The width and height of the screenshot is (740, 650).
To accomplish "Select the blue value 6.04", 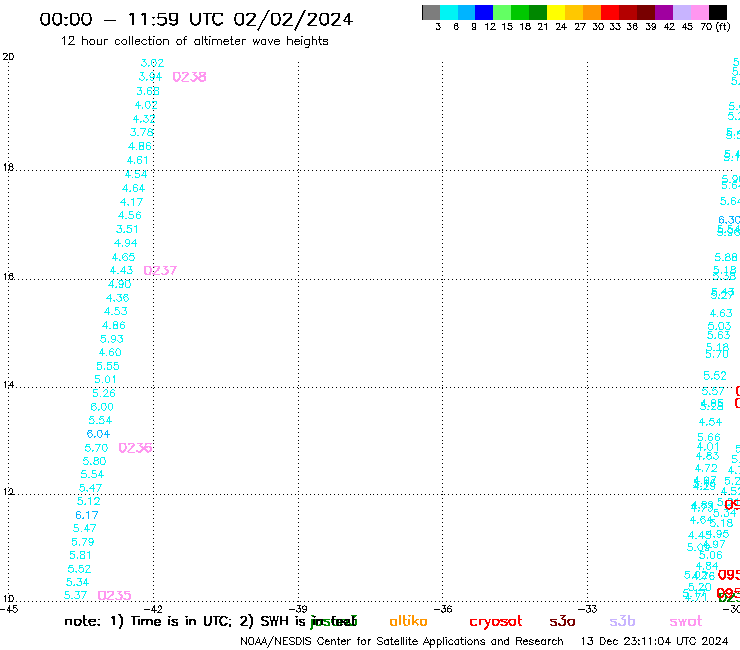I will 98,434.
